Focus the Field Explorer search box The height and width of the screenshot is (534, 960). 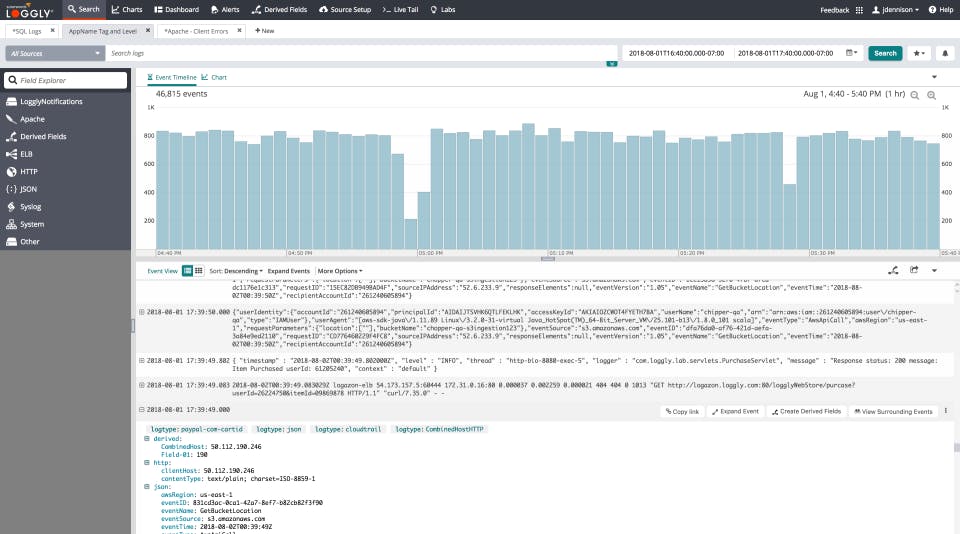pyautogui.click(x=66, y=80)
